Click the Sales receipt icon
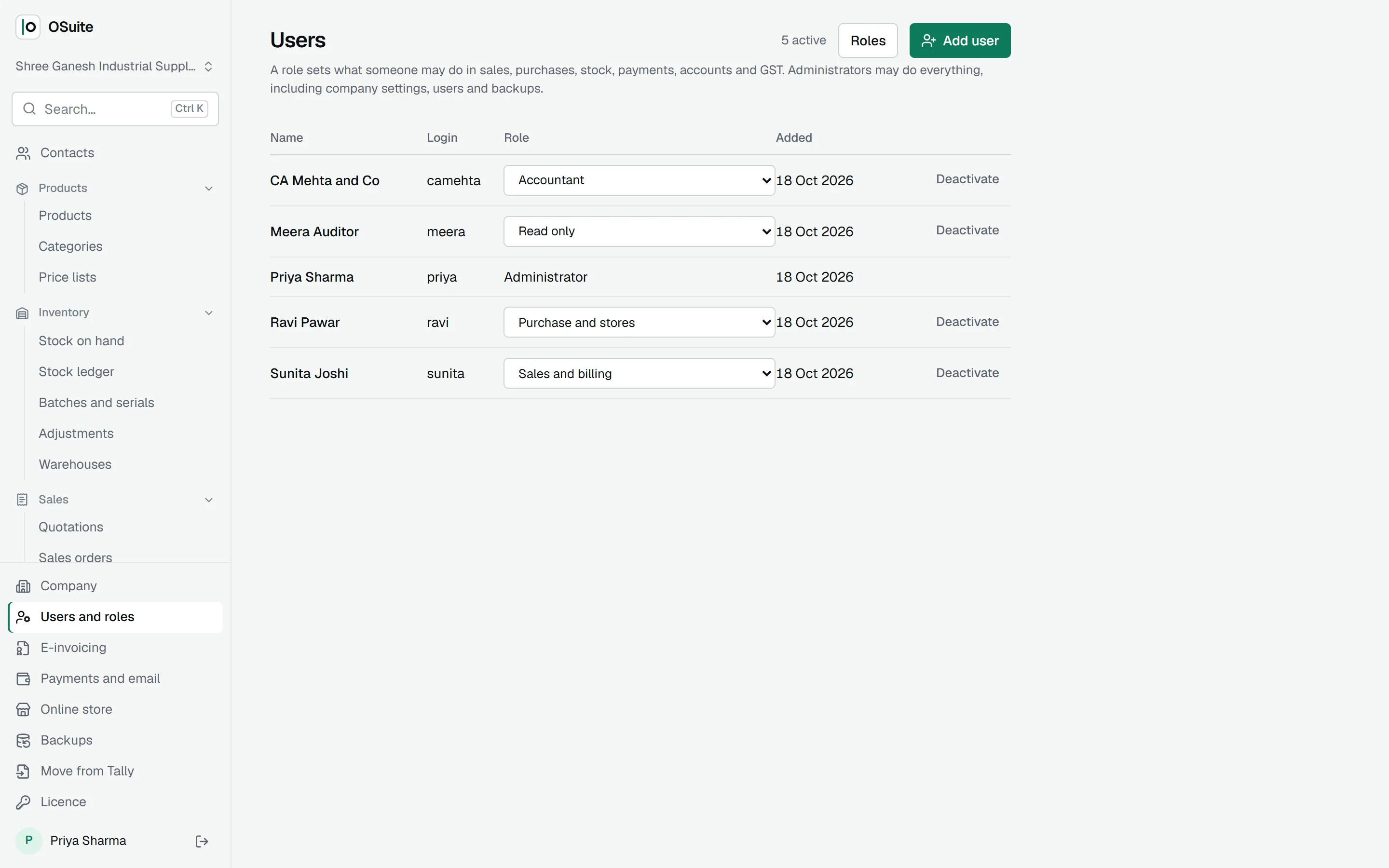The width and height of the screenshot is (1389, 868). [x=22, y=500]
